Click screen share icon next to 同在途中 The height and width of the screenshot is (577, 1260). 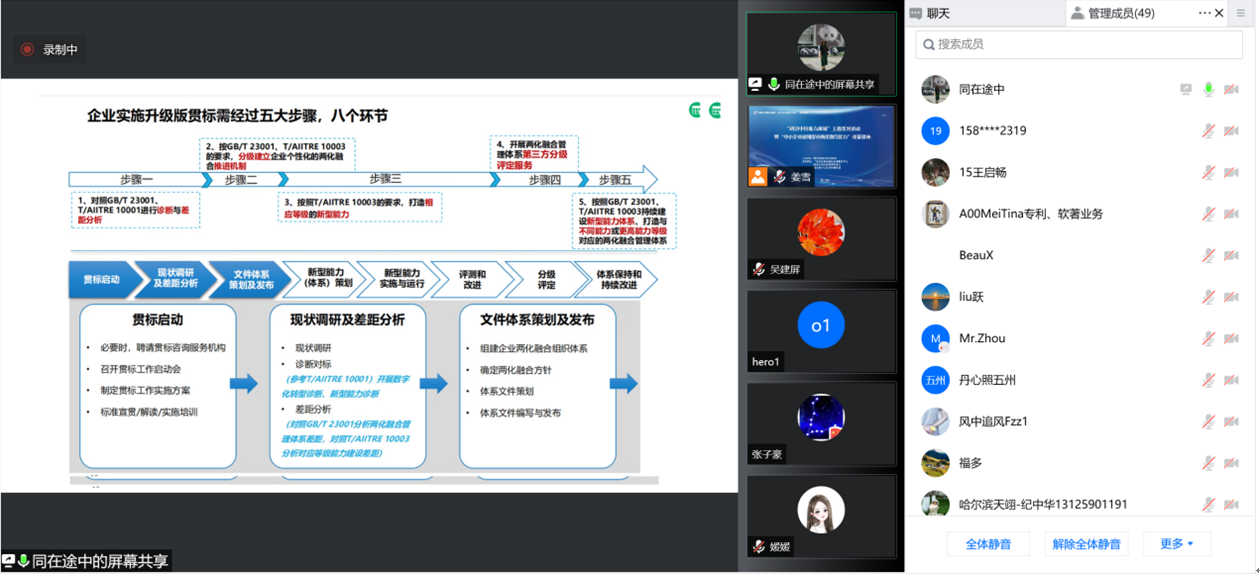1186,89
